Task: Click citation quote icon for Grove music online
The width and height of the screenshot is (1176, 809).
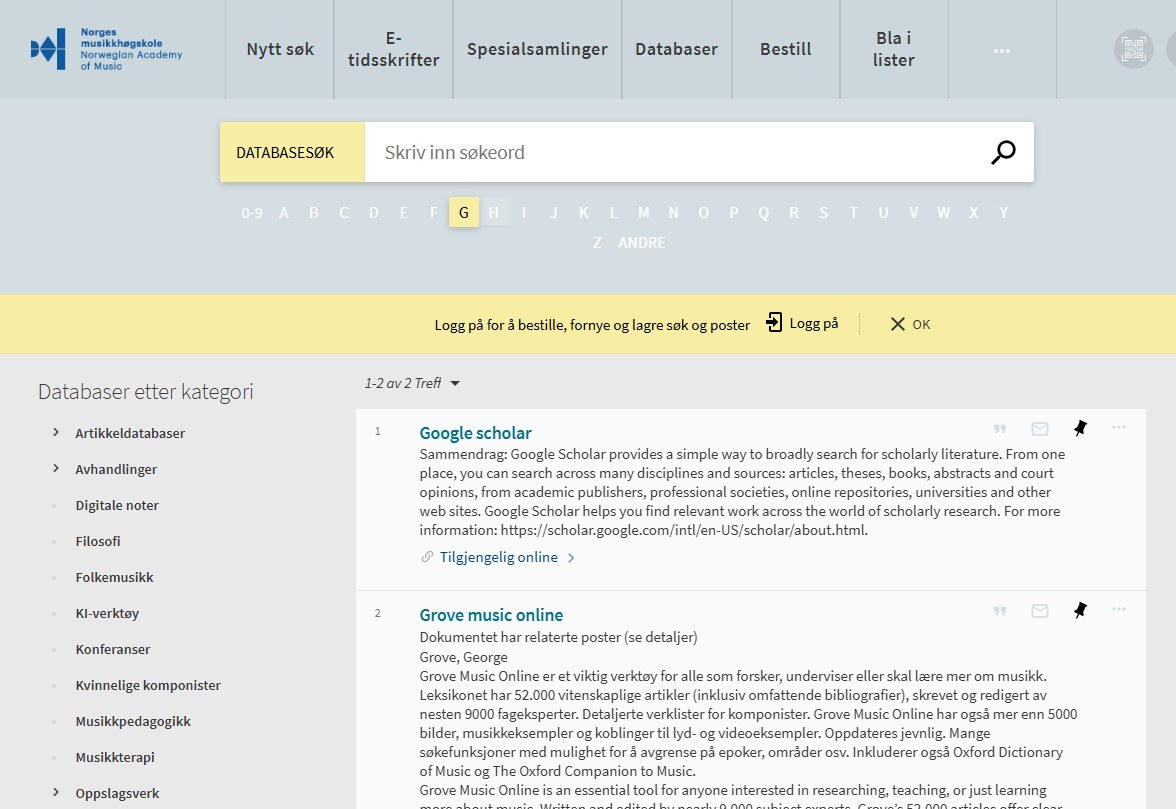Action: point(999,611)
